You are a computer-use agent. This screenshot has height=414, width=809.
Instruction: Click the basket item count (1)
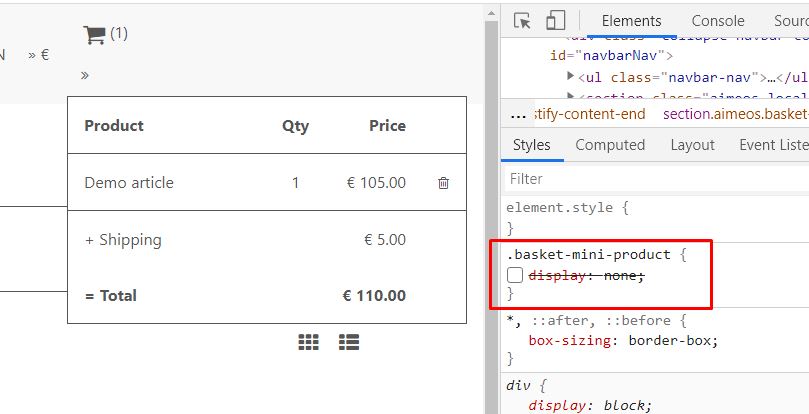pyautogui.click(x=119, y=34)
